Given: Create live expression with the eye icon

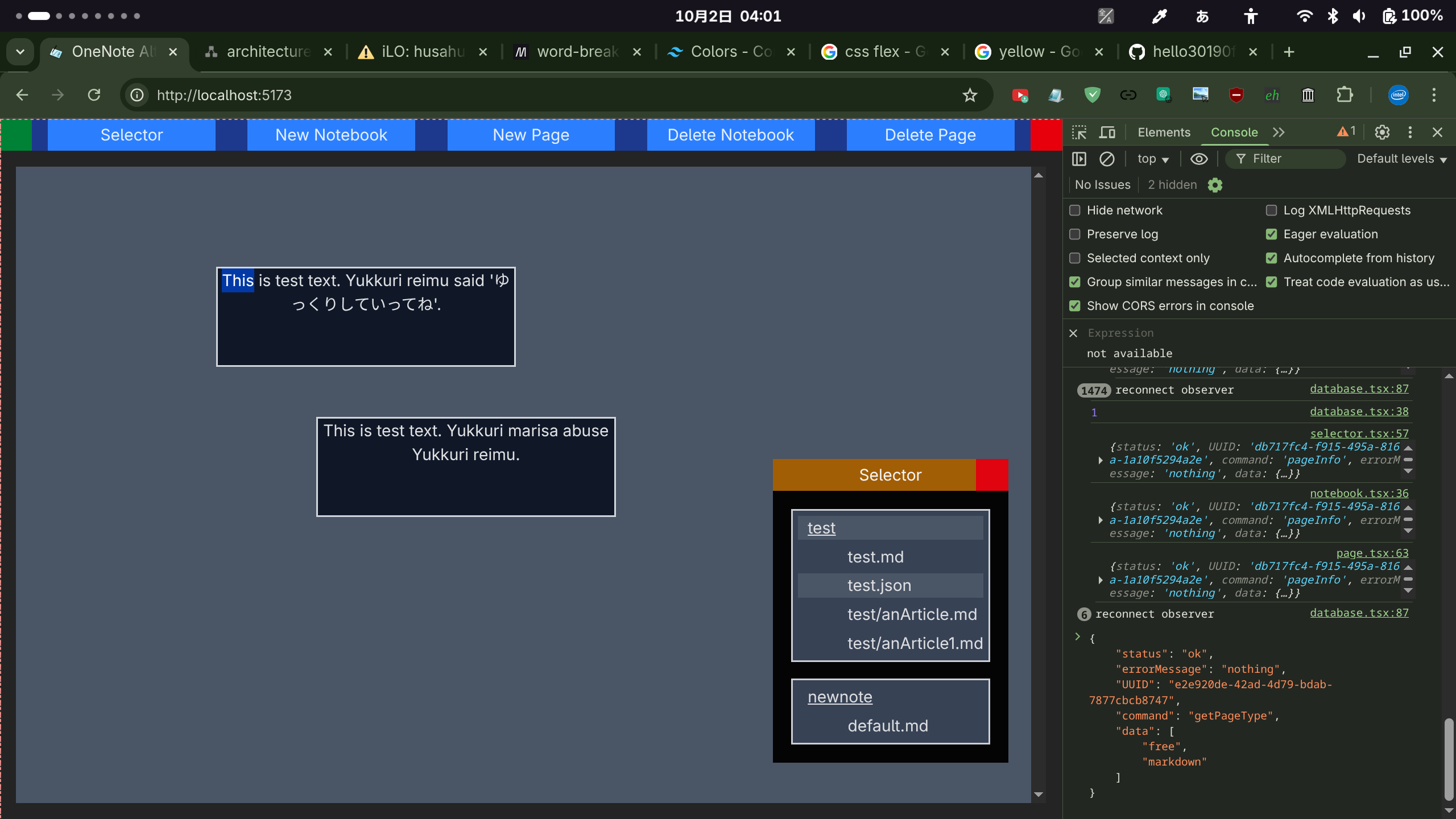Looking at the screenshot, I should point(1199,159).
